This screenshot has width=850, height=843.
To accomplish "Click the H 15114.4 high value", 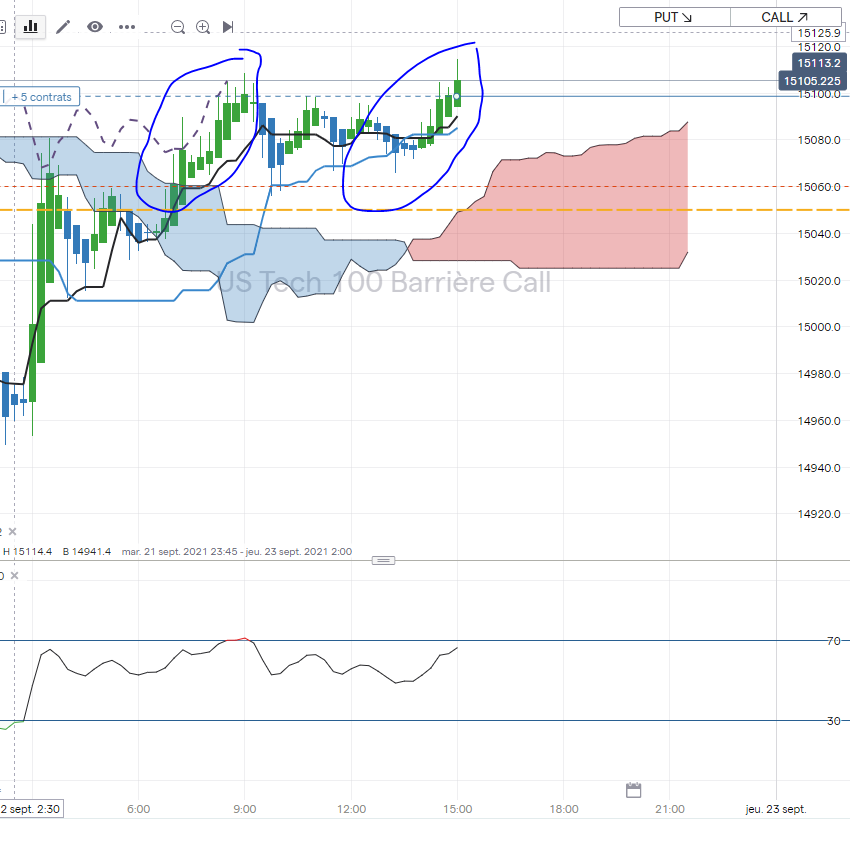I will [28, 551].
